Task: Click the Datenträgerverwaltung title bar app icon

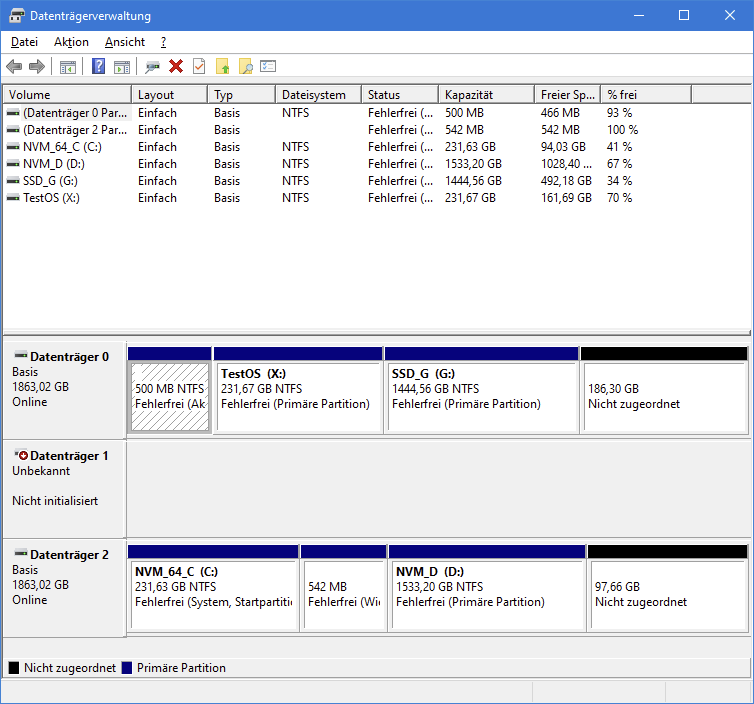Action: 17,15
